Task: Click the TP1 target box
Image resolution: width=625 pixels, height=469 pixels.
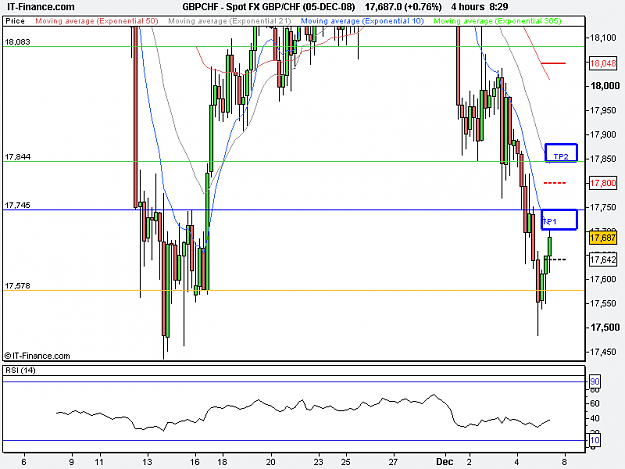Action: click(559, 220)
